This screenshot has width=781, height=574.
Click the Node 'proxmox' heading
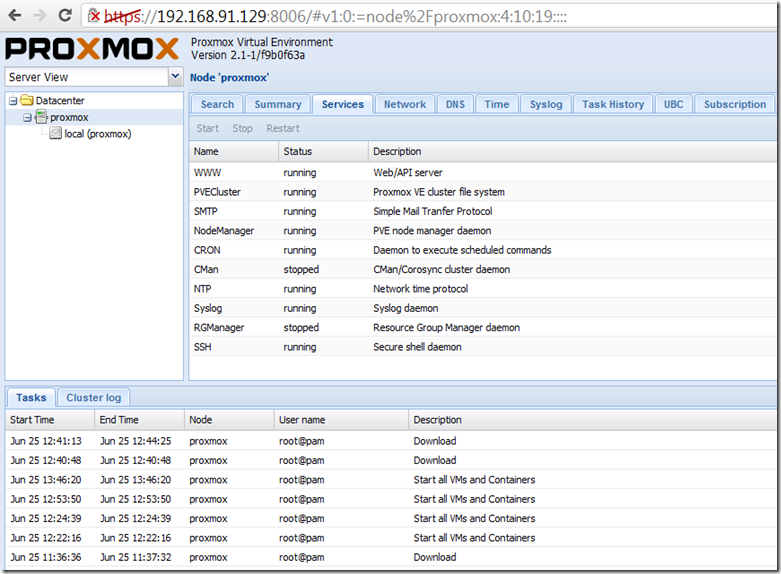(230, 78)
